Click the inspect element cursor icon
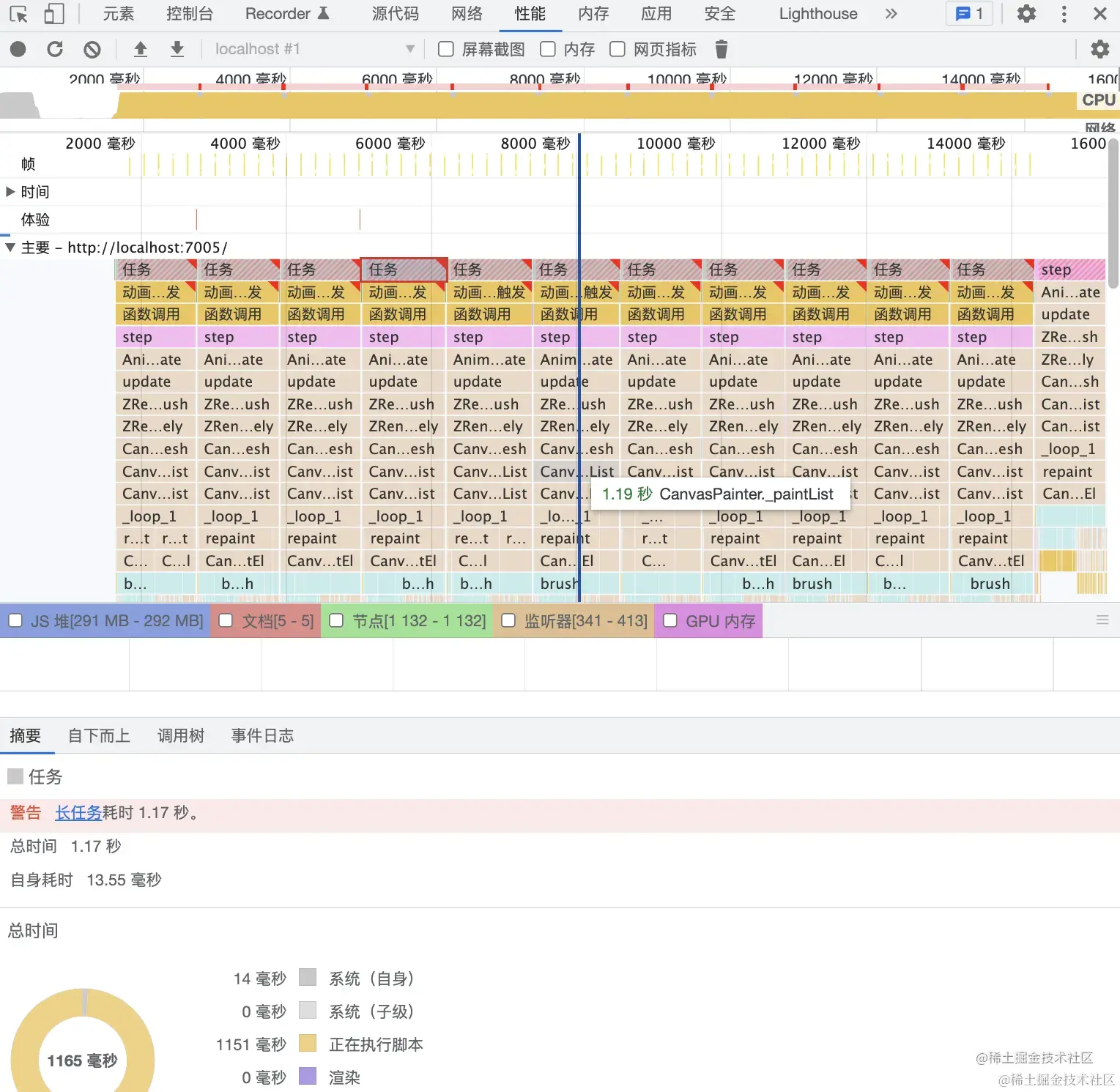 [x=18, y=13]
